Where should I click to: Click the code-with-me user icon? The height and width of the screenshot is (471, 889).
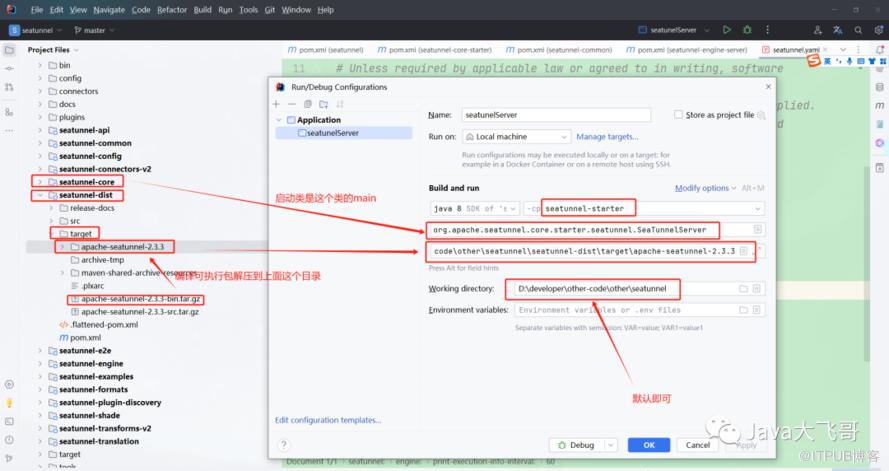818,30
